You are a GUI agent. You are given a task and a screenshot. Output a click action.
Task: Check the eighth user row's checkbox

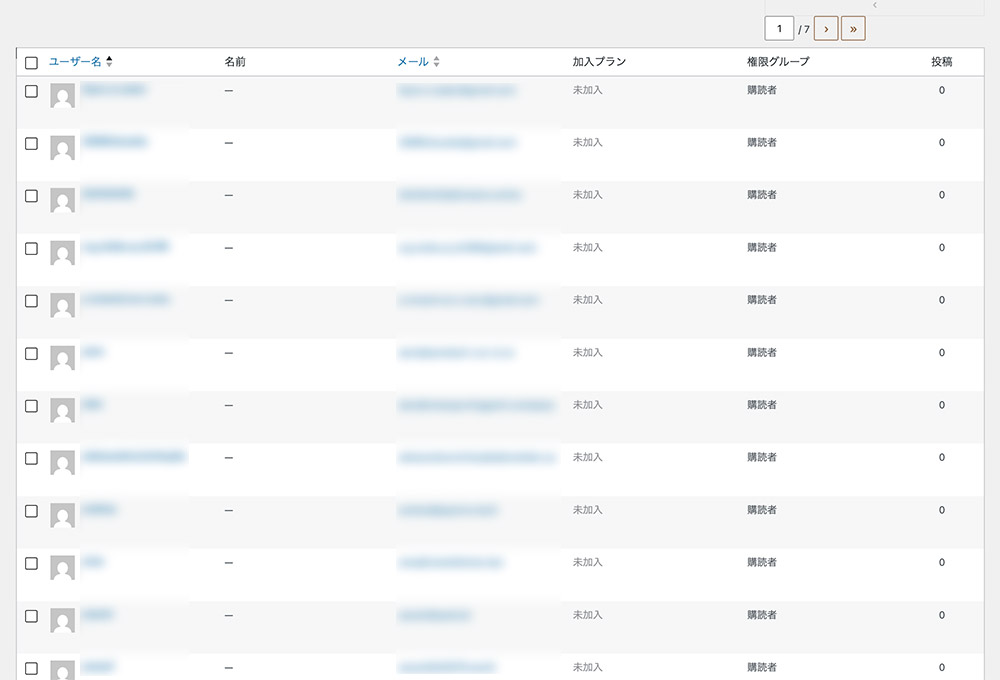click(x=31, y=459)
